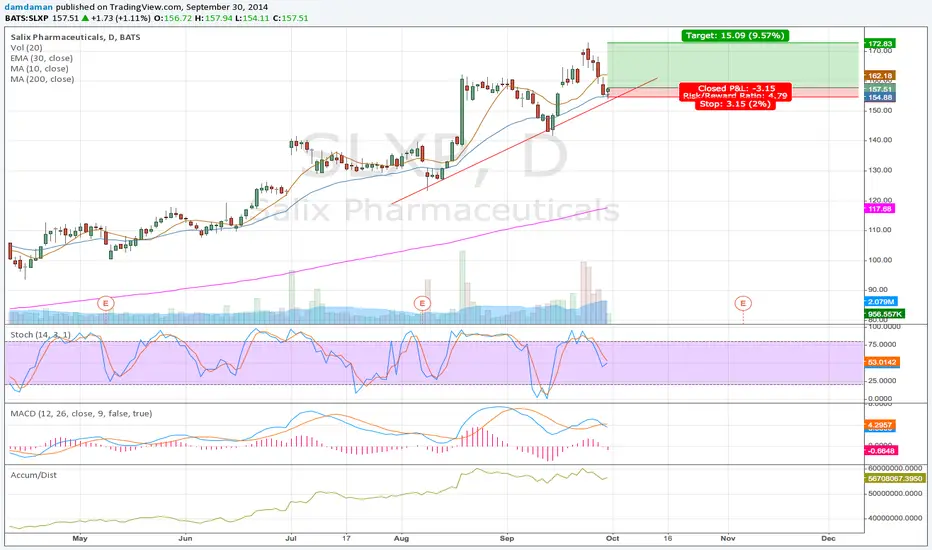The width and height of the screenshot is (932, 550).
Task: Click the 157.51 last price tag
Action: click(880, 89)
